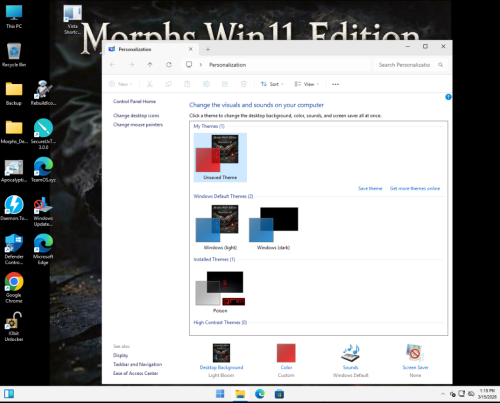Screen dimensions: 500x403
Task: Click the Save theme link
Action: click(x=370, y=188)
